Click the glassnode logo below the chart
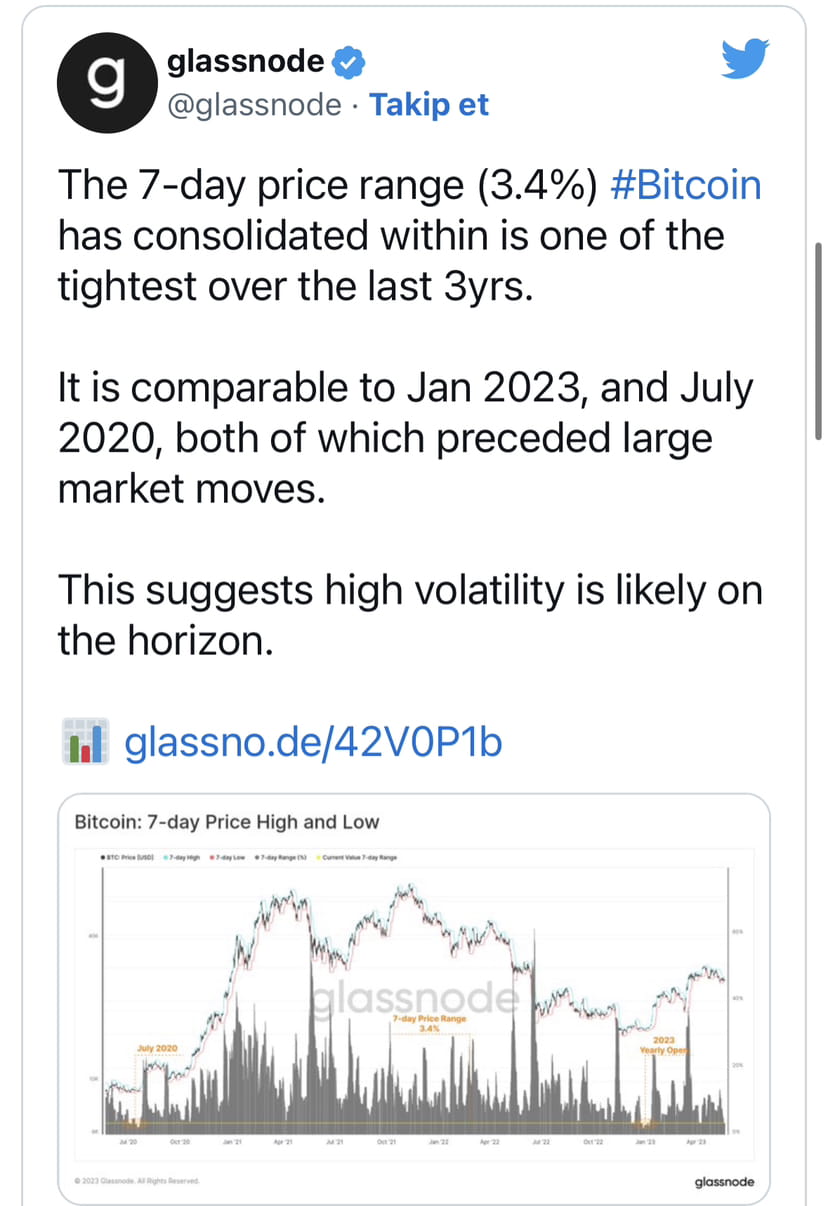The height and width of the screenshot is (1206, 828). pyautogui.click(x=724, y=1182)
